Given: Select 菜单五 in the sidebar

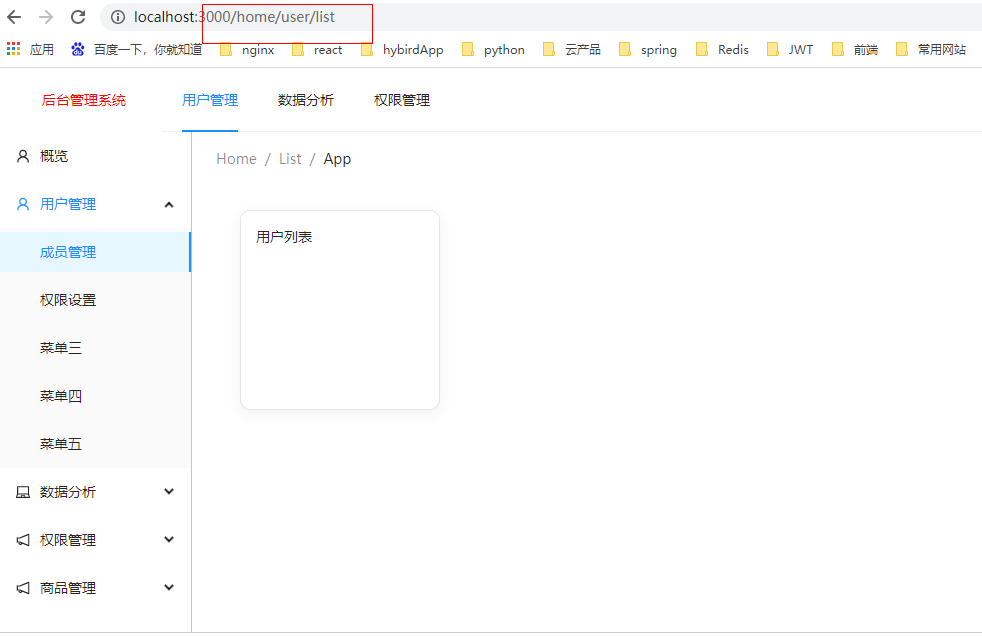Looking at the screenshot, I should point(95,444).
